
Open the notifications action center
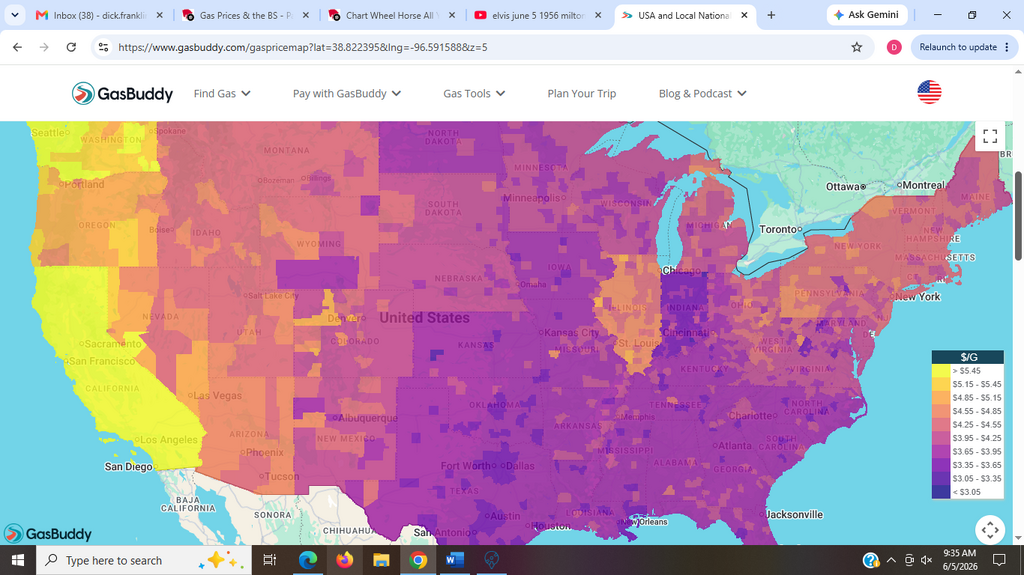[x=999, y=560]
